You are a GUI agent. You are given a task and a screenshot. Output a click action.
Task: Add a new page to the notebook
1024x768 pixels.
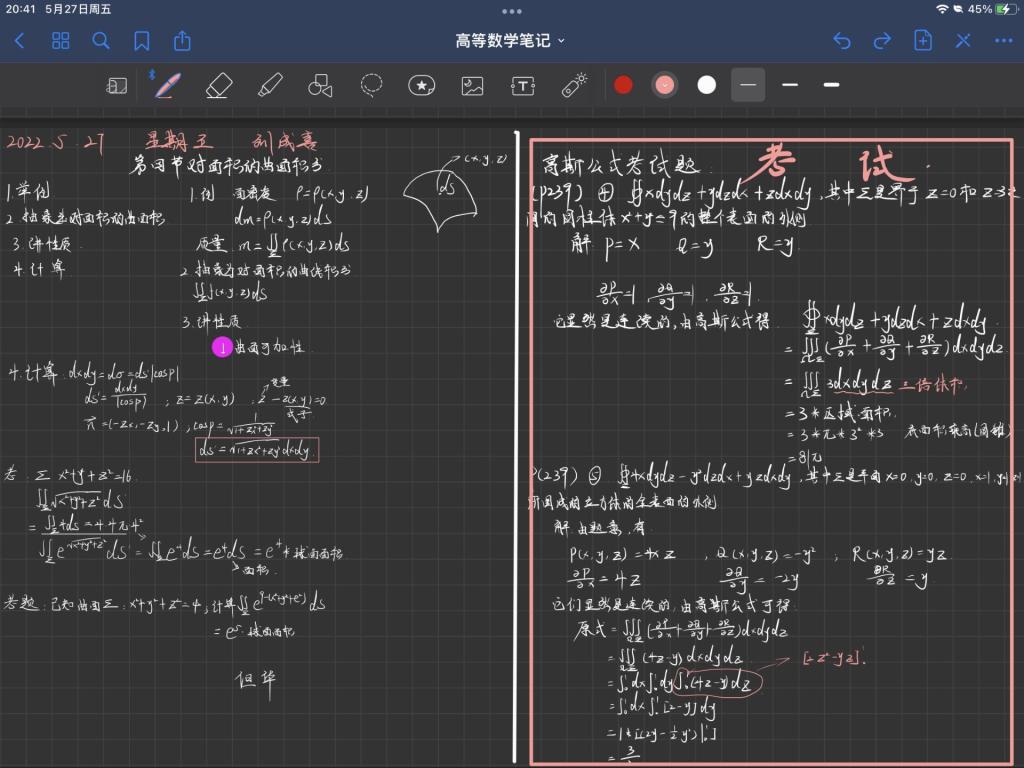pyautogui.click(x=922, y=41)
